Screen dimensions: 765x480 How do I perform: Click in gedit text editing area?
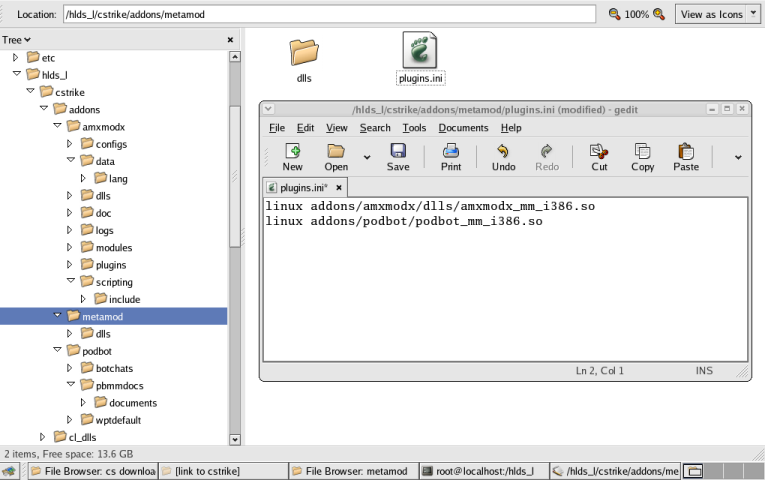coord(505,279)
